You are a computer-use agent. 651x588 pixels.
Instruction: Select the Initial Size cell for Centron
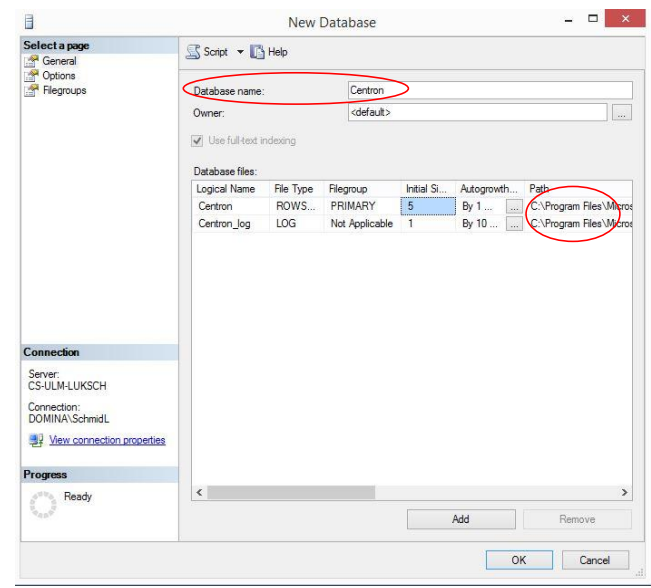[426, 206]
